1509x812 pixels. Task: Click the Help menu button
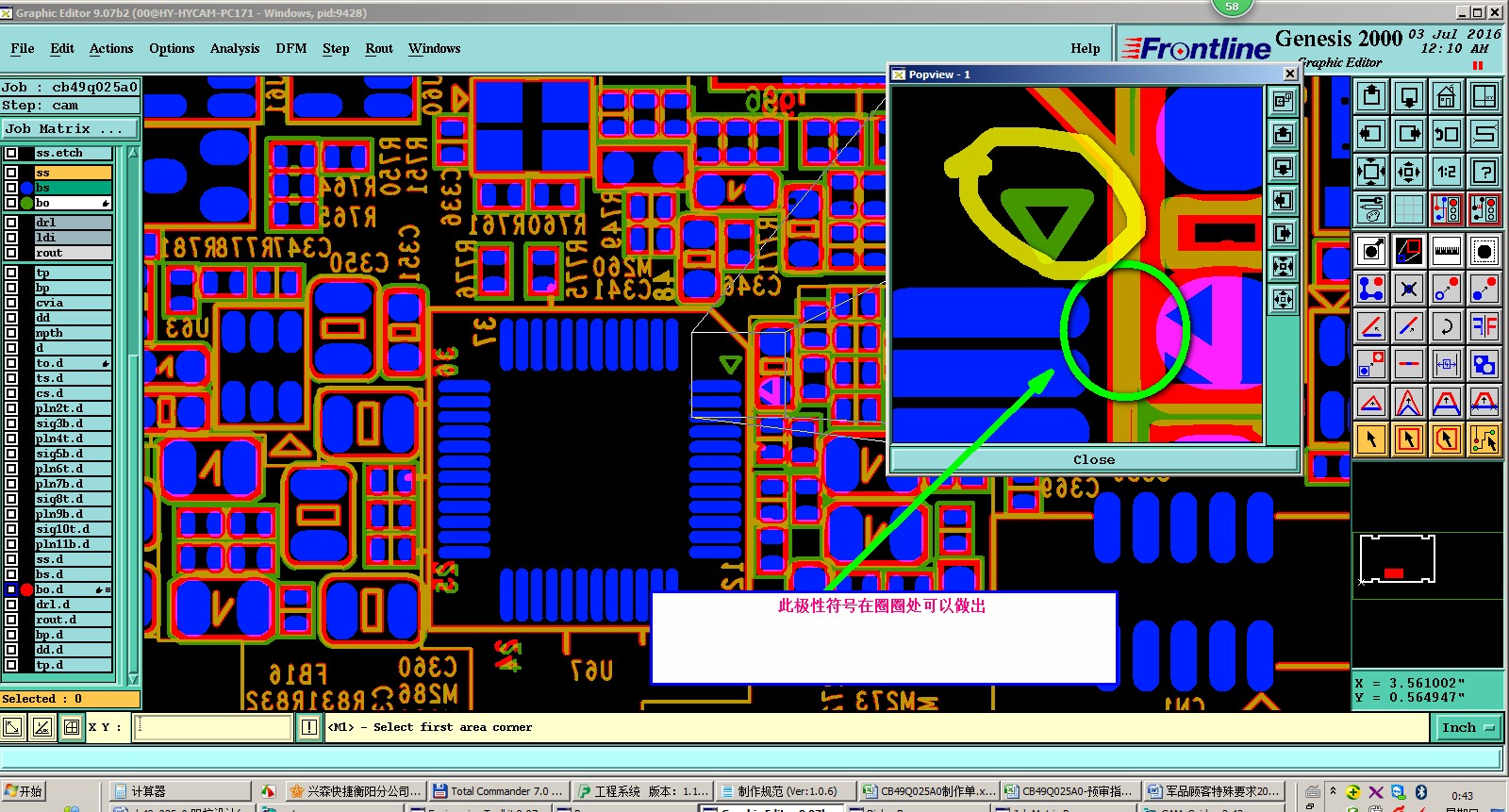tap(1085, 48)
